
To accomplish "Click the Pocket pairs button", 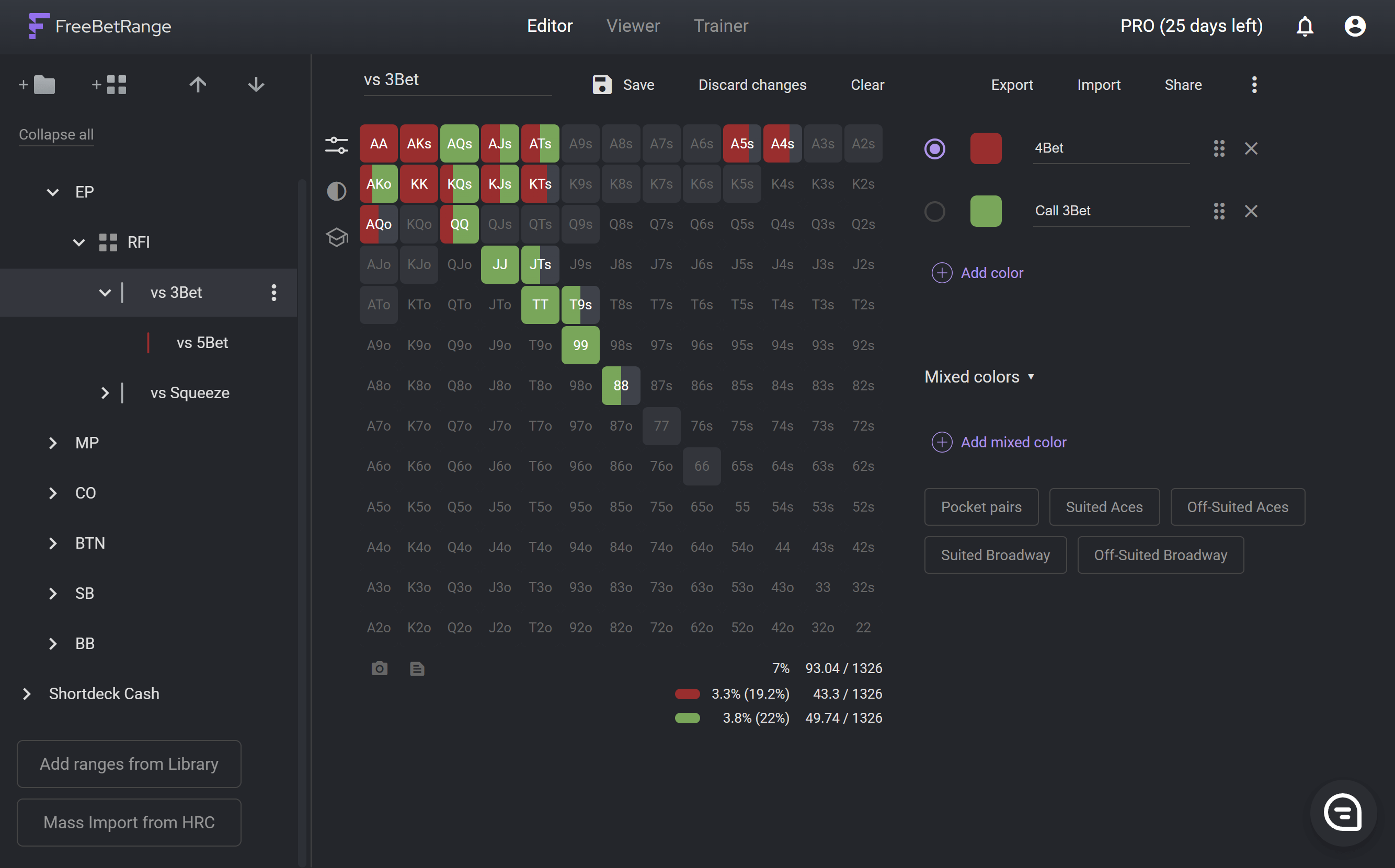I will coord(981,507).
